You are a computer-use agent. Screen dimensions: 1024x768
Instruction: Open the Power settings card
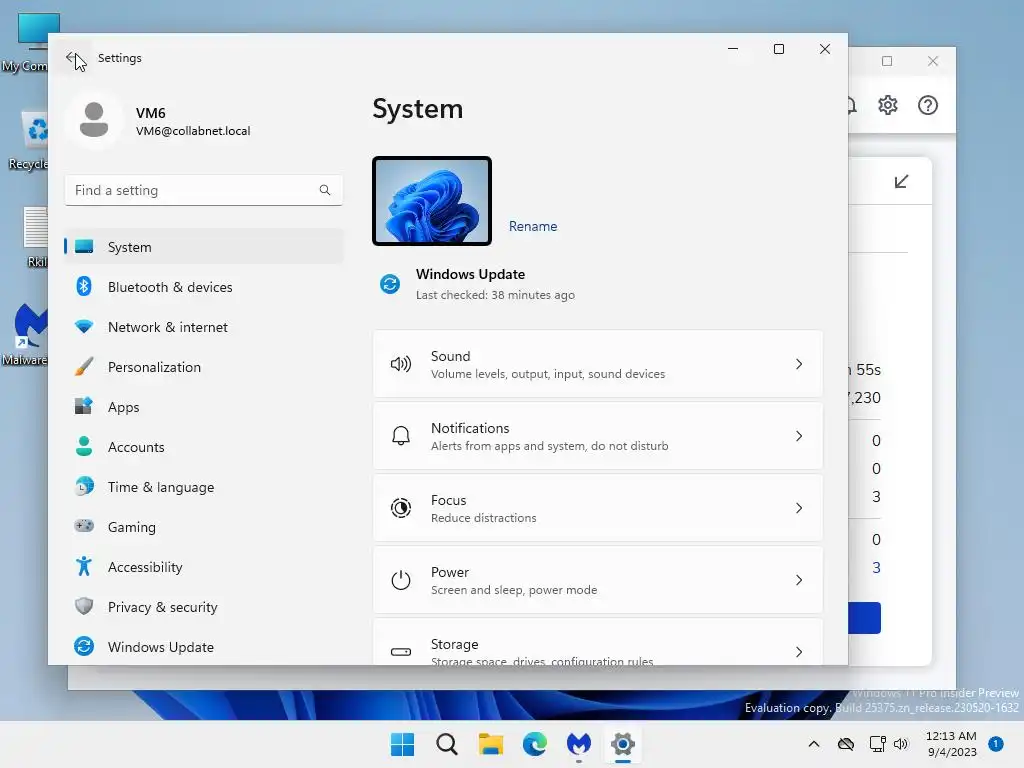point(598,580)
